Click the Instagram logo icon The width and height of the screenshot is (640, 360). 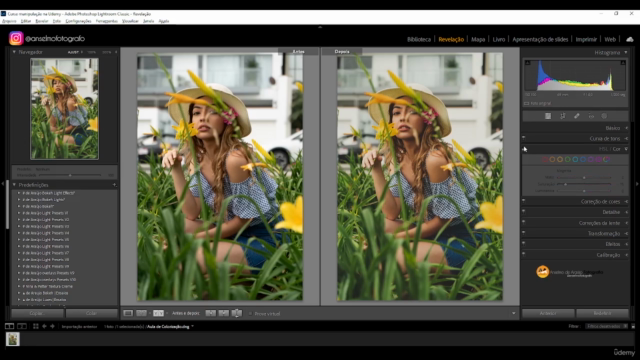tap(16, 38)
